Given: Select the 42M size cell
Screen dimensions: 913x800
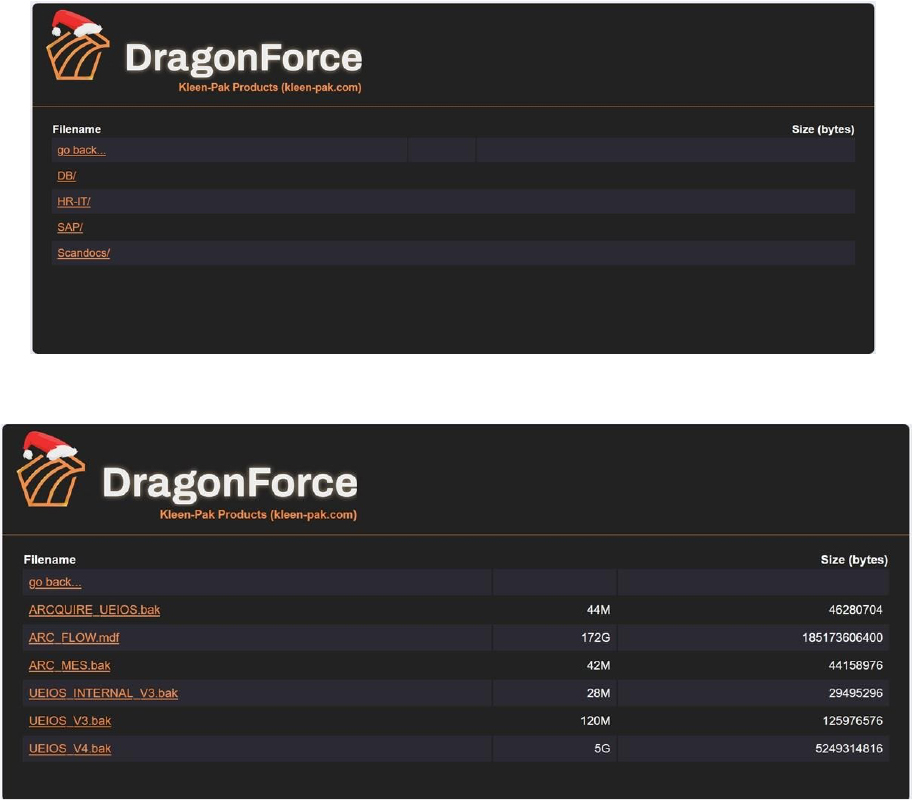Looking at the screenshot, I should click(x=599, y=666).
